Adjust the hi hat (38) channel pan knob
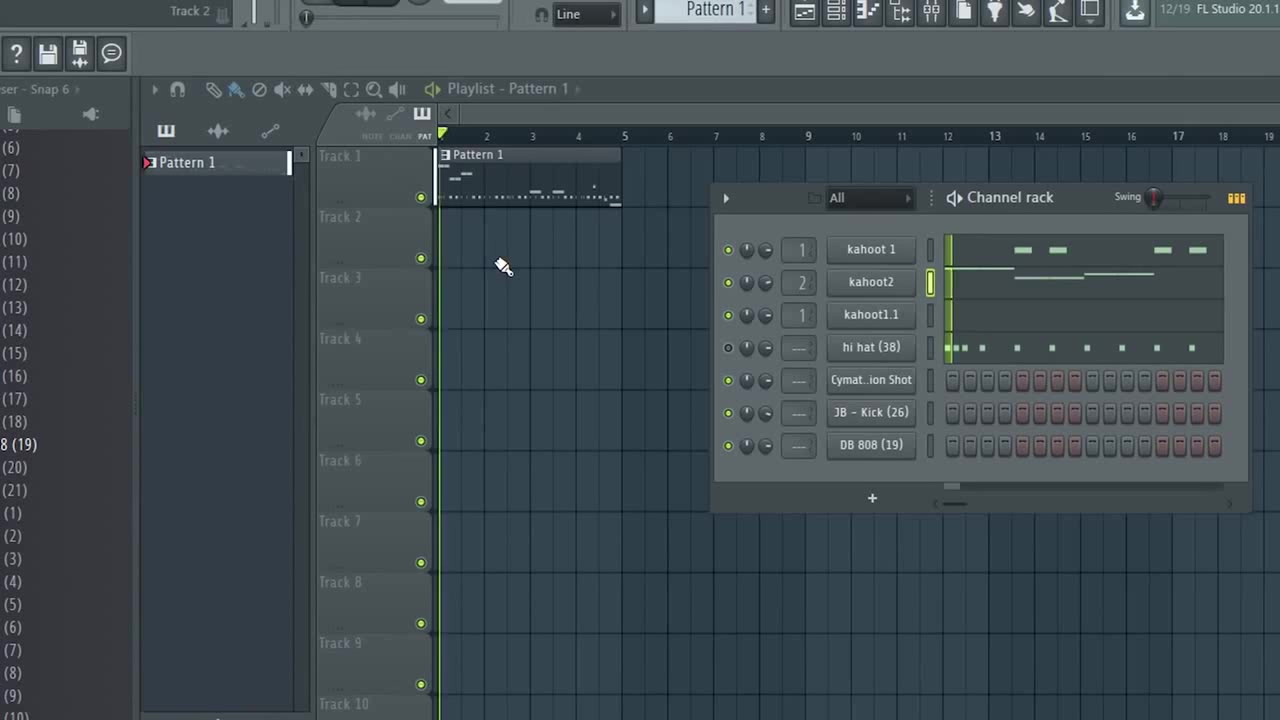 746,348
